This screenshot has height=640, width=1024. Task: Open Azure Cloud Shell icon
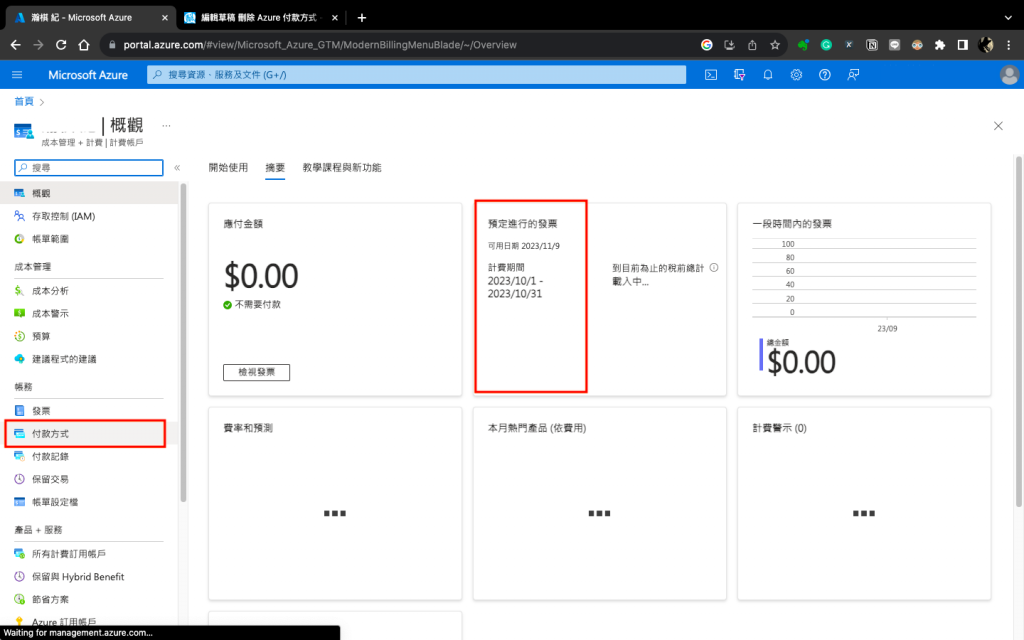tap(711, 75)
